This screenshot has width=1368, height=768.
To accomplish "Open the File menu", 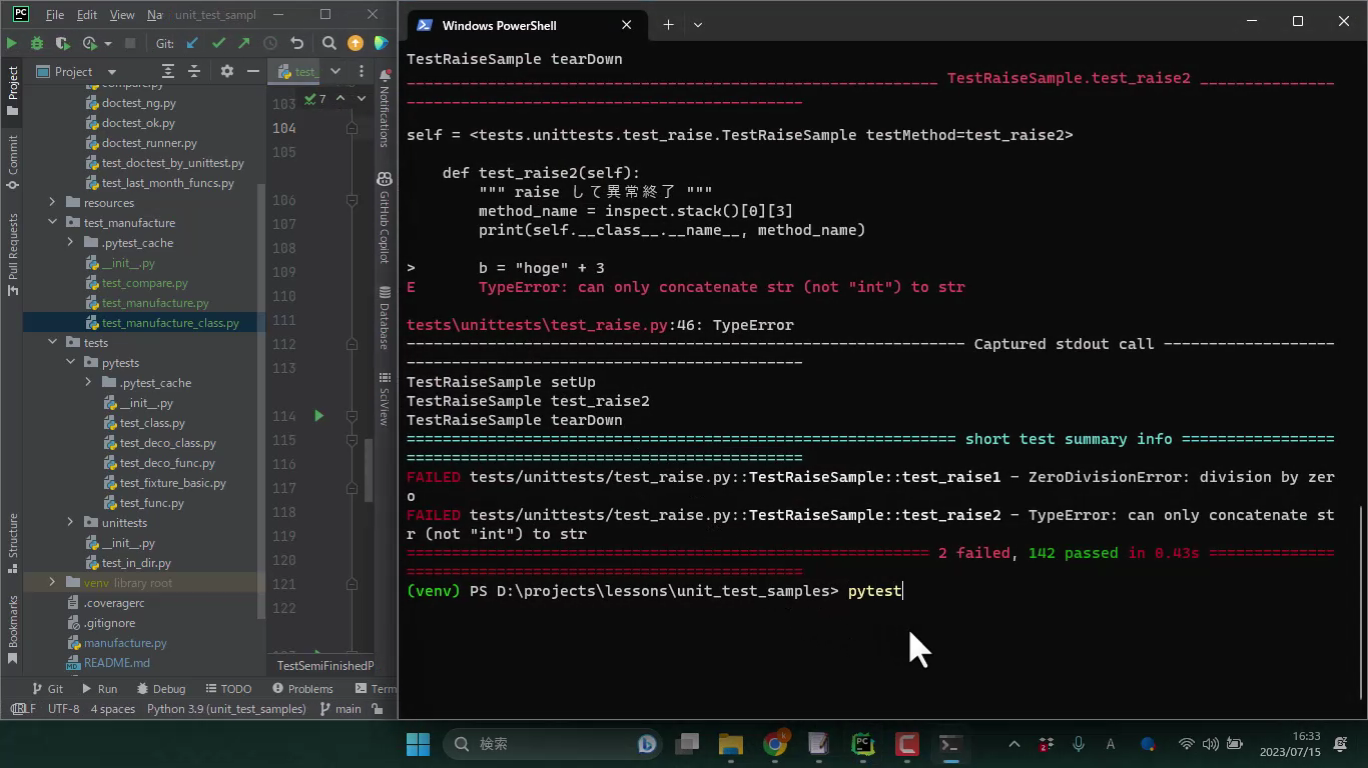I will [55, 15].
